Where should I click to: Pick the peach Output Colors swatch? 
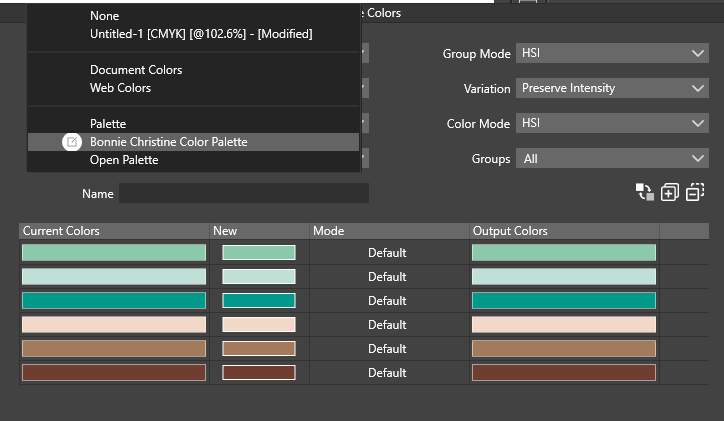click(564, 325)
